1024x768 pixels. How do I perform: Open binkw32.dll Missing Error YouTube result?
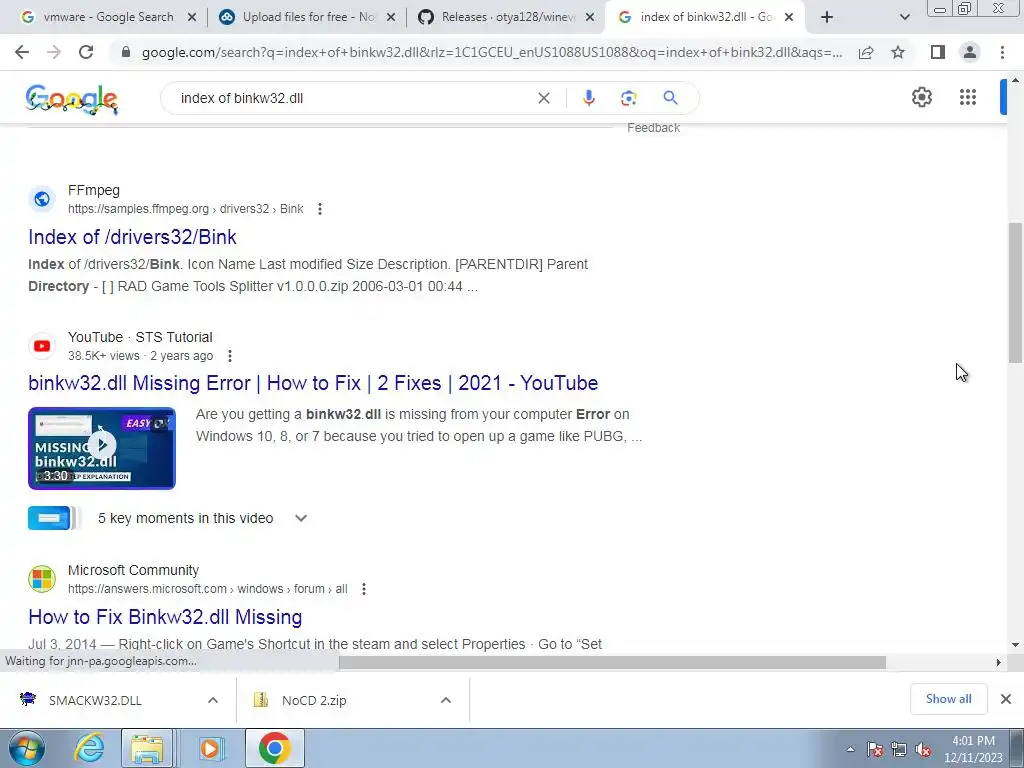(x=313, y=383)
